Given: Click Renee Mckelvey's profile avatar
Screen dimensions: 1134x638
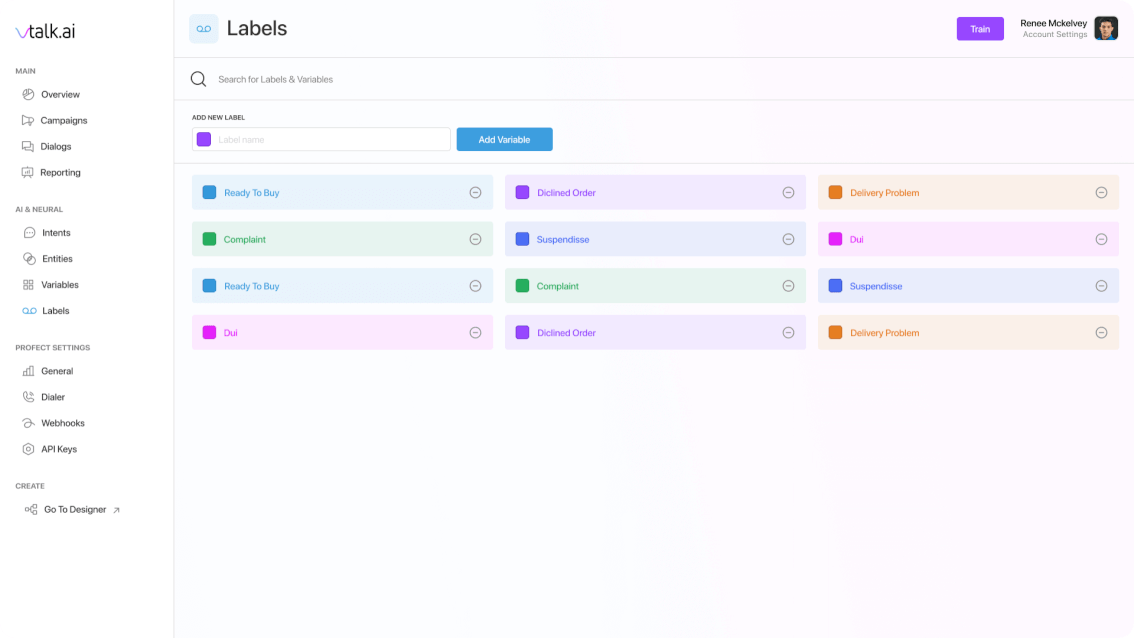Looking at the screenshot, I should [x=1105, y=29].
